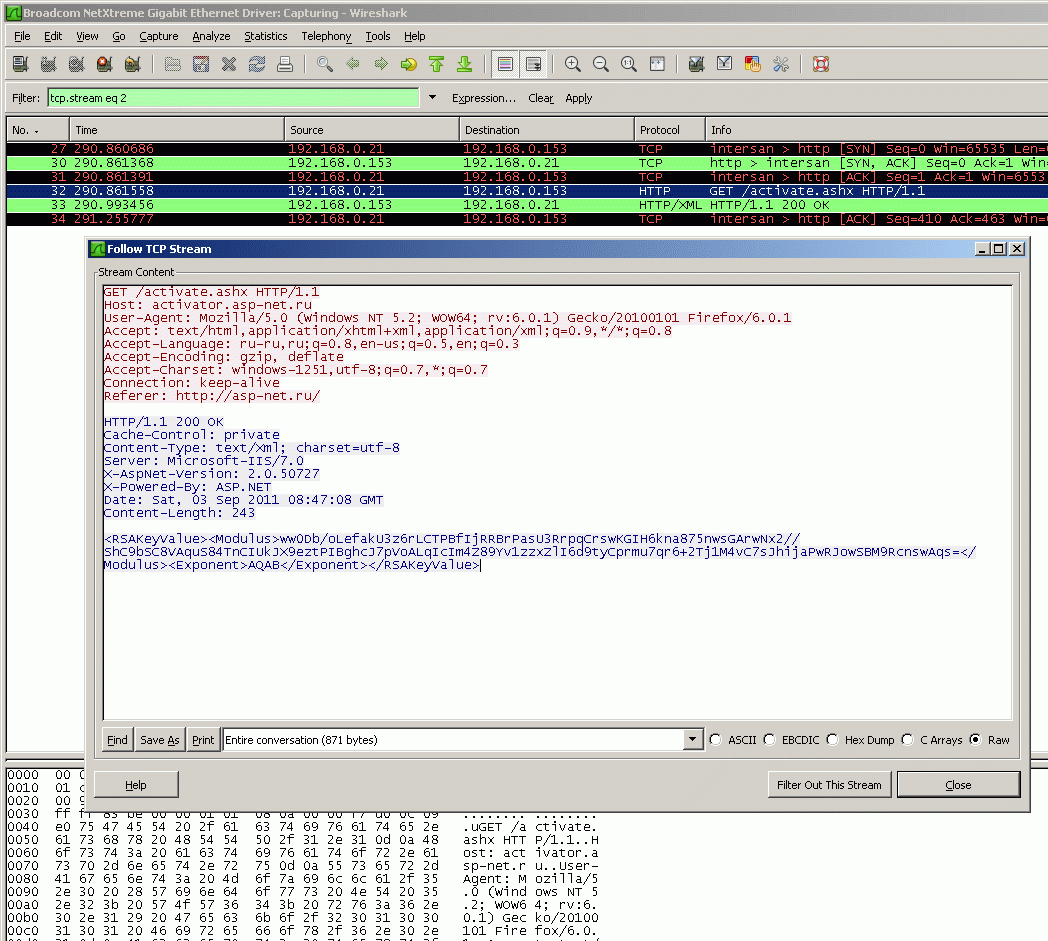
Task: Zoom in toolbar icon
Action: [x=573, y=64]
